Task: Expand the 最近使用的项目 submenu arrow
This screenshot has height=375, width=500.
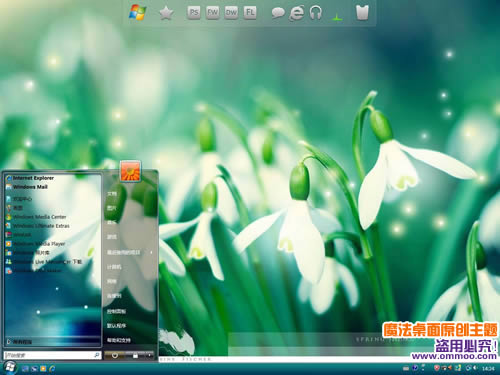Action: pos(151,252)
